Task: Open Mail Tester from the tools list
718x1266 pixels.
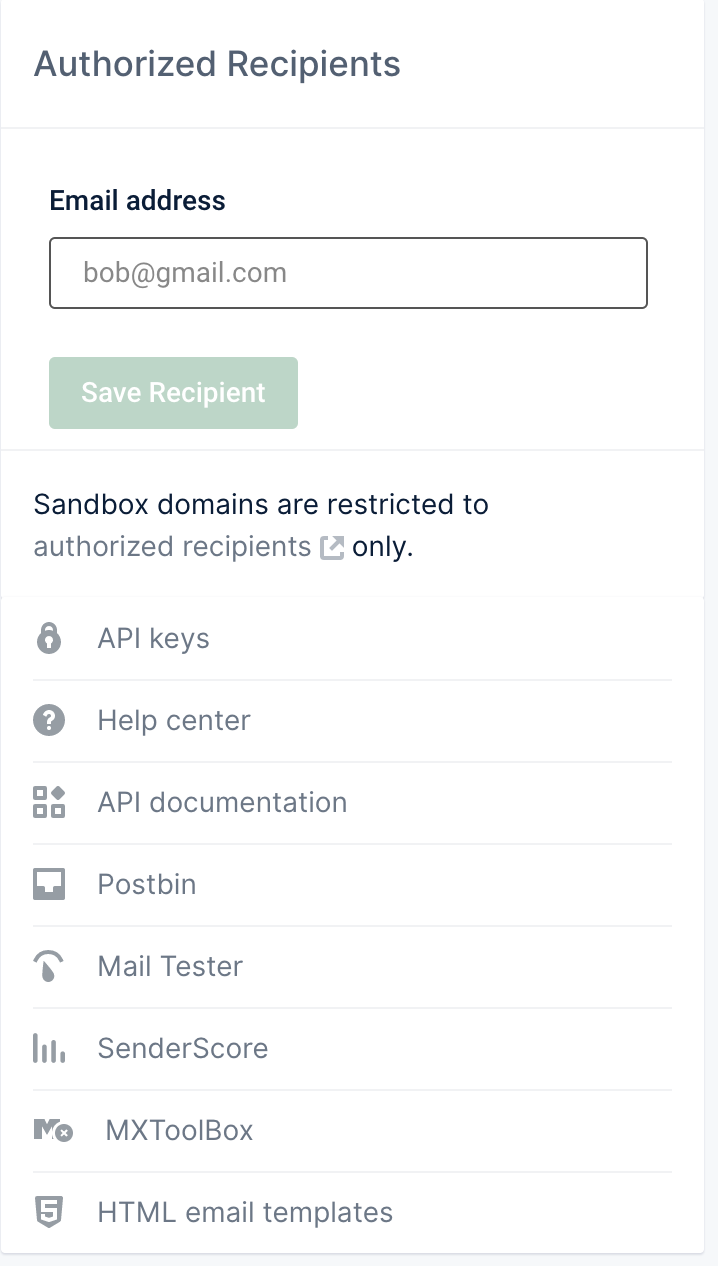Action: 170,966
